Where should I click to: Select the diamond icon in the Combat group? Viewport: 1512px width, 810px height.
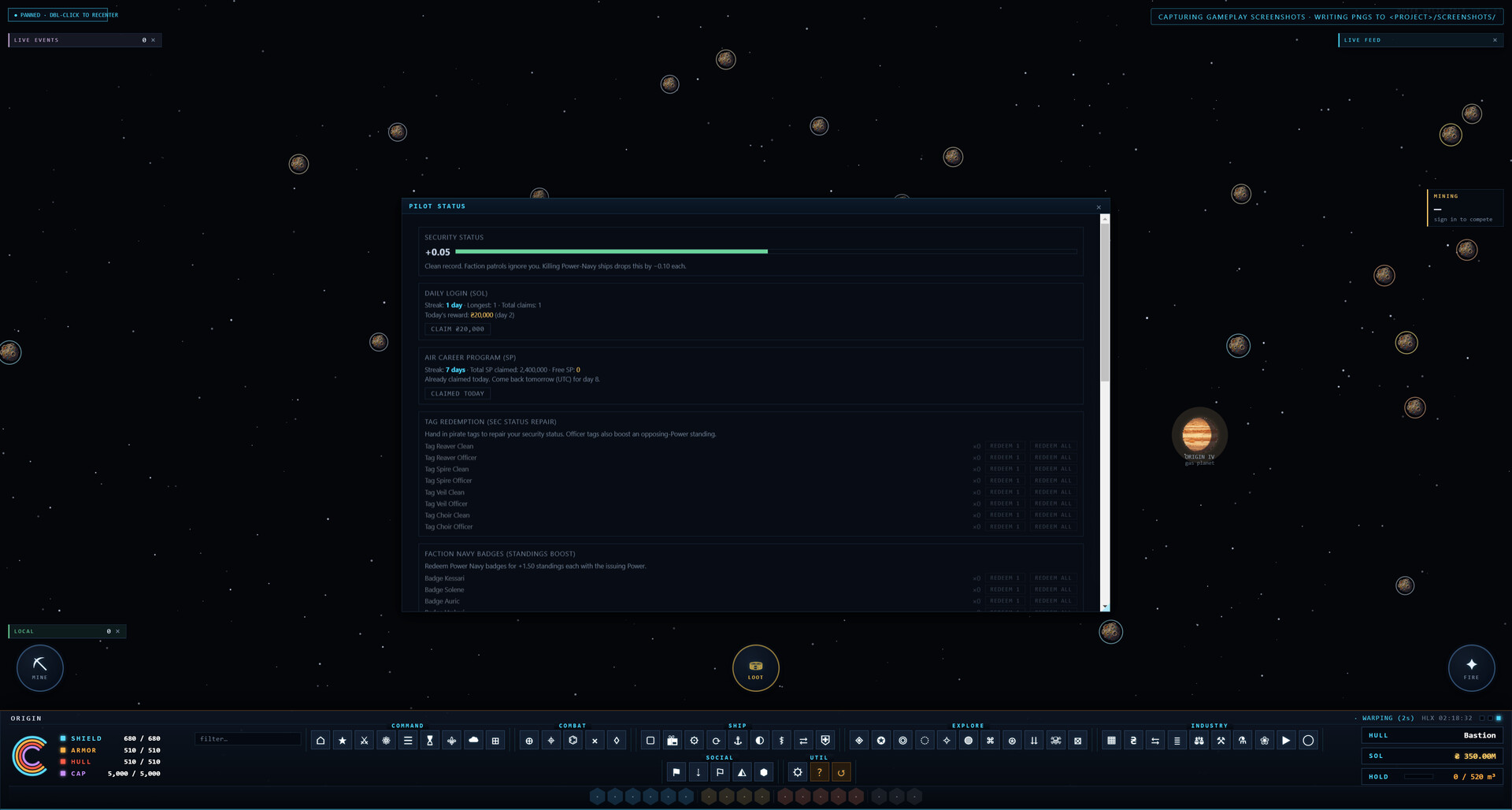[x=617, y=741]
